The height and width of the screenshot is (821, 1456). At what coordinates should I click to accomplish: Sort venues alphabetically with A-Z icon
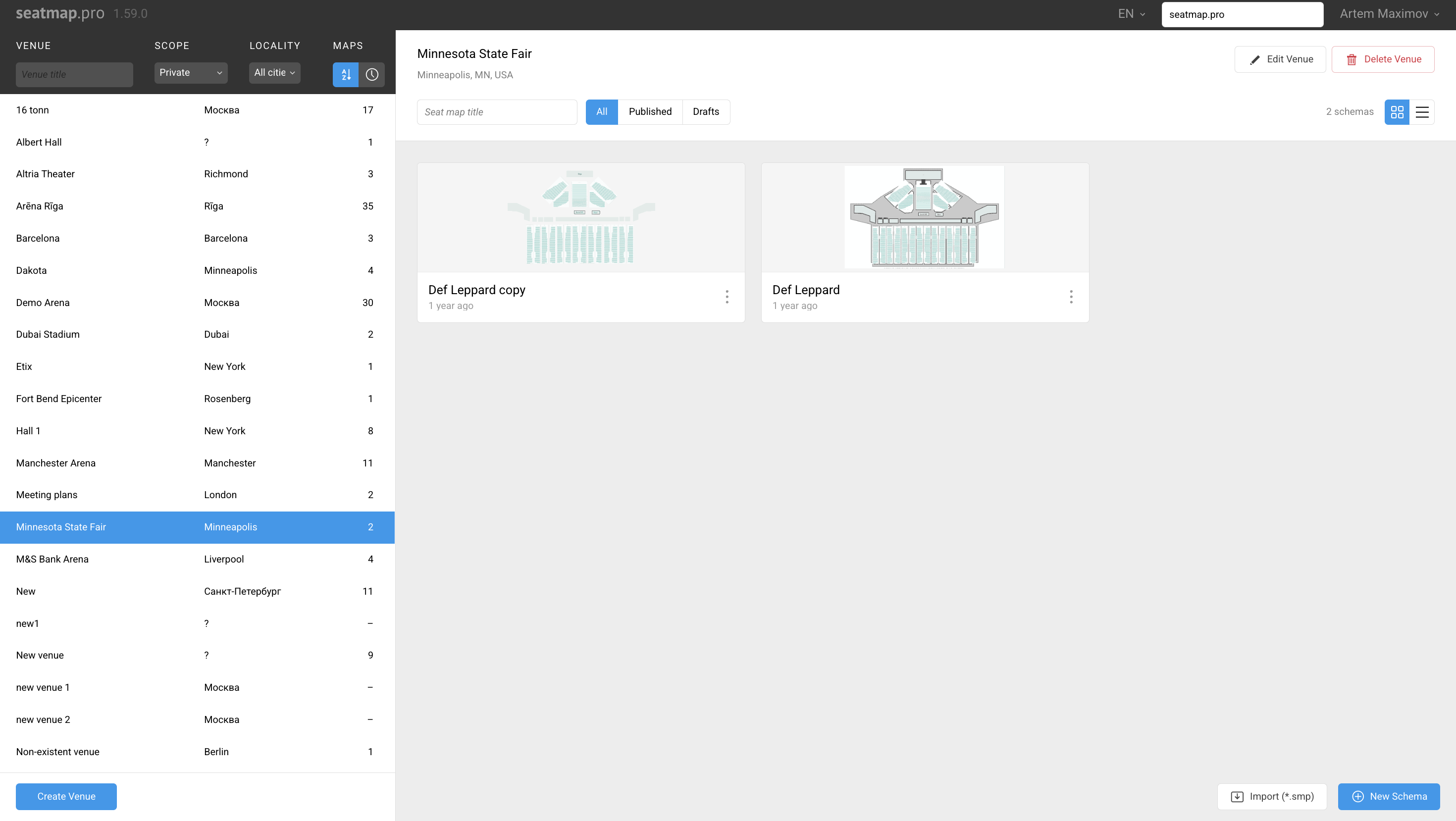click(345, 74)
